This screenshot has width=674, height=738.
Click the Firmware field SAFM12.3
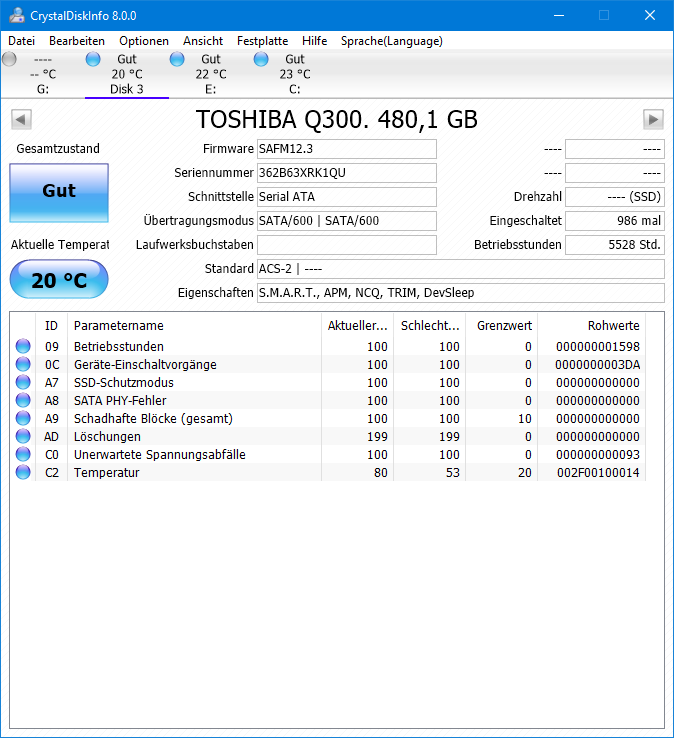coord(347,149)
